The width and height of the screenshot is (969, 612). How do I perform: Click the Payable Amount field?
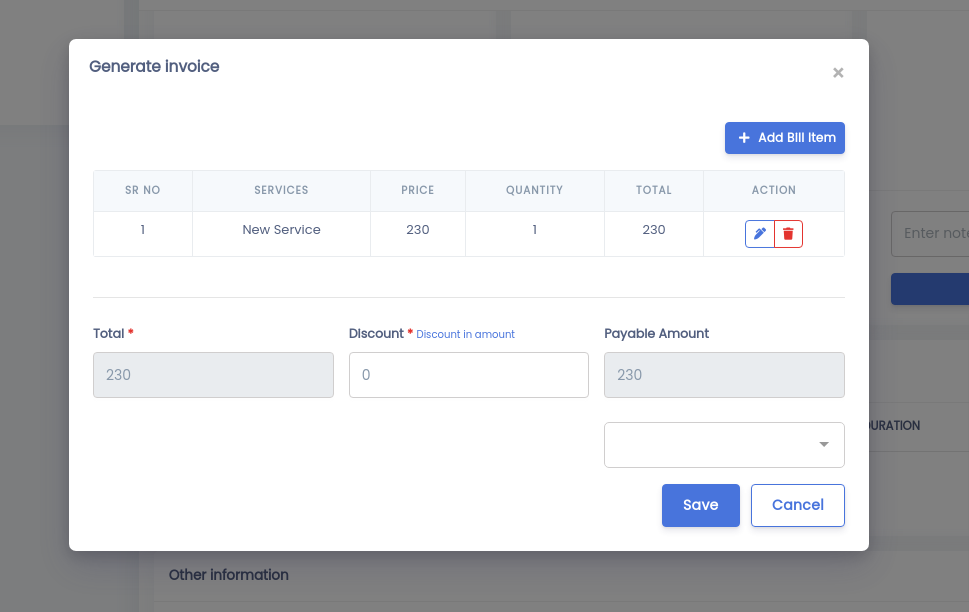tap(724, 375)
